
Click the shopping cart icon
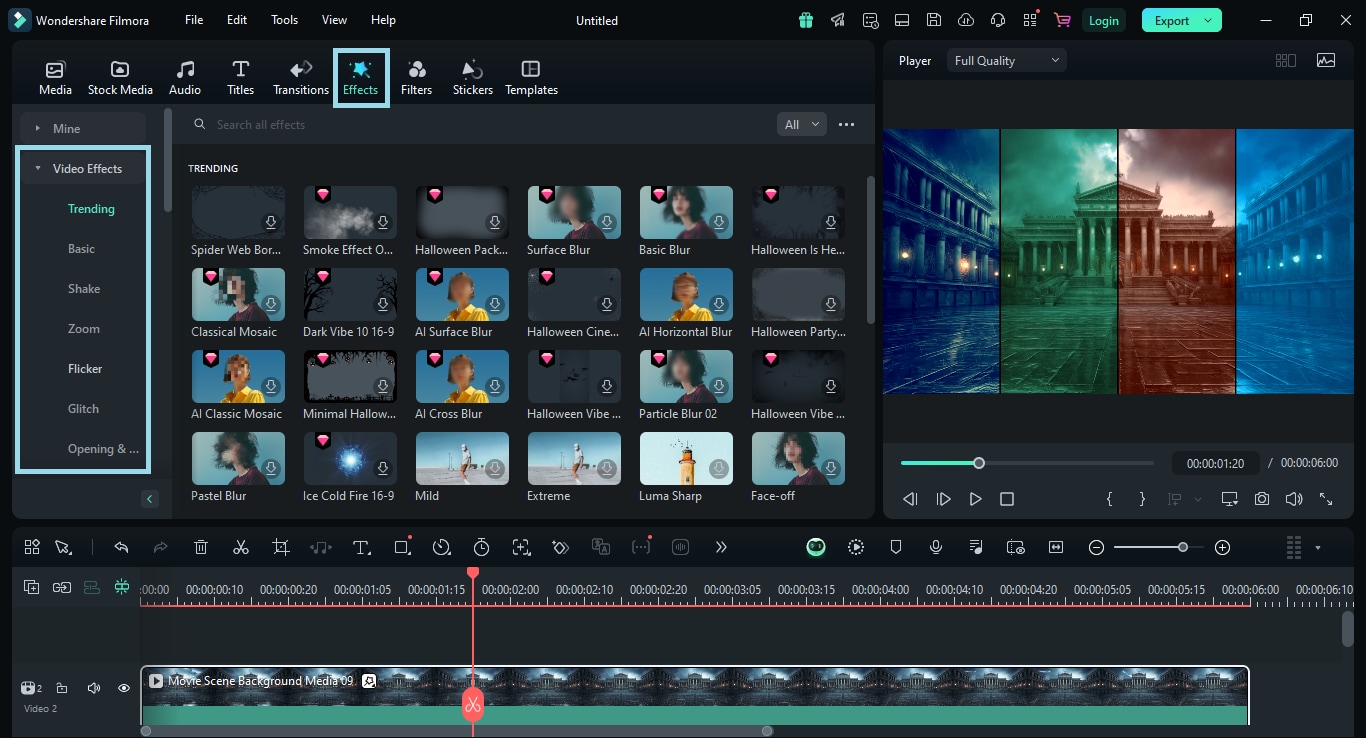[1062, 20]
